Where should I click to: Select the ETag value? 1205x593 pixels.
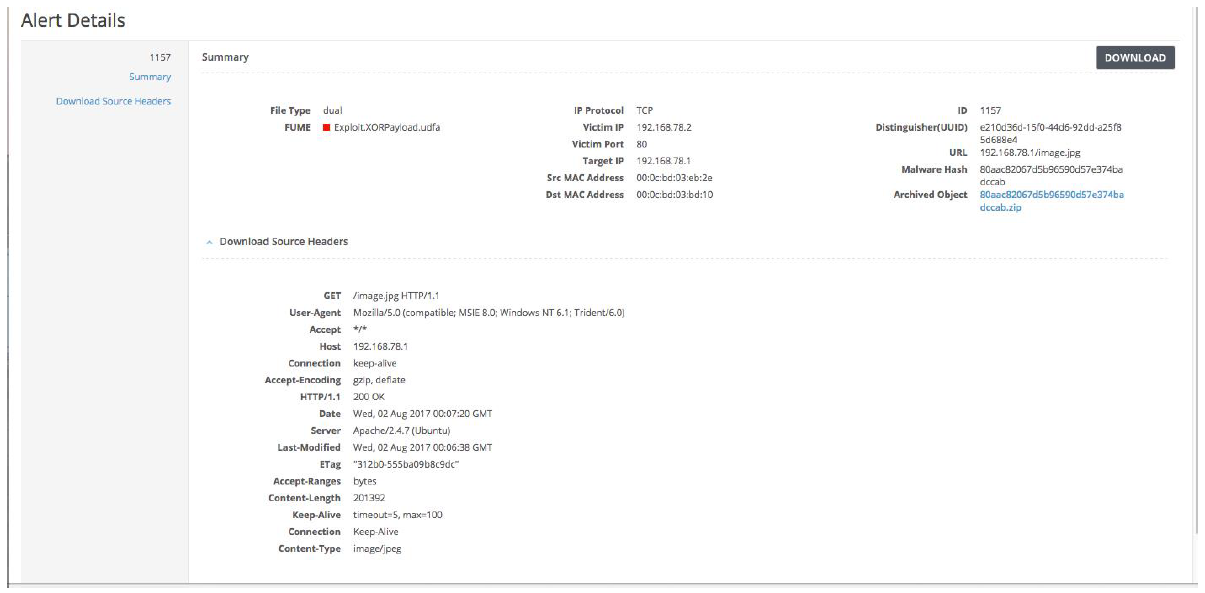(406, 465)
